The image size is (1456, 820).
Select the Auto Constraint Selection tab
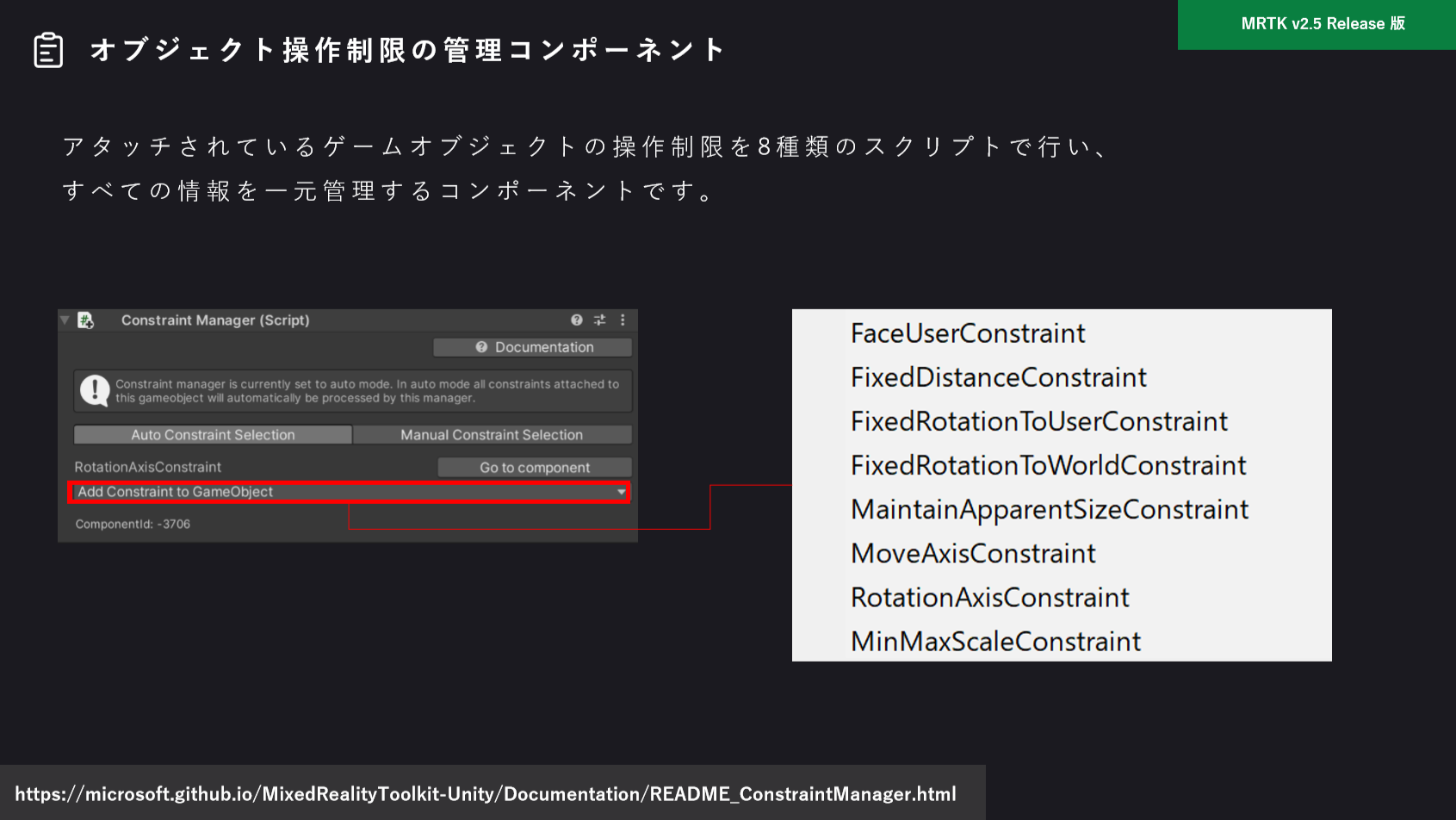tap(213, 435)
